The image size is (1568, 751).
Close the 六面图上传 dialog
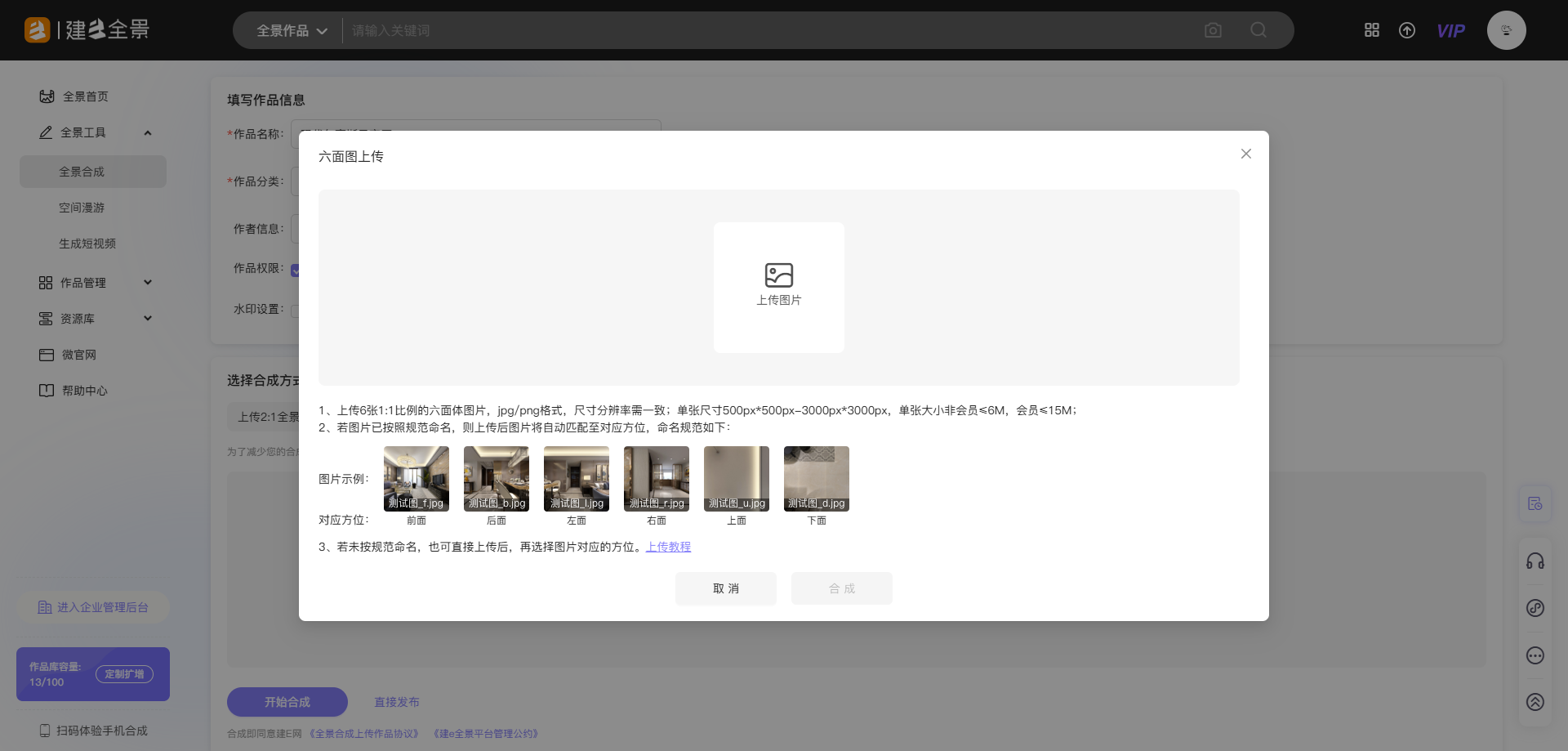click(x=1245, y=154)
